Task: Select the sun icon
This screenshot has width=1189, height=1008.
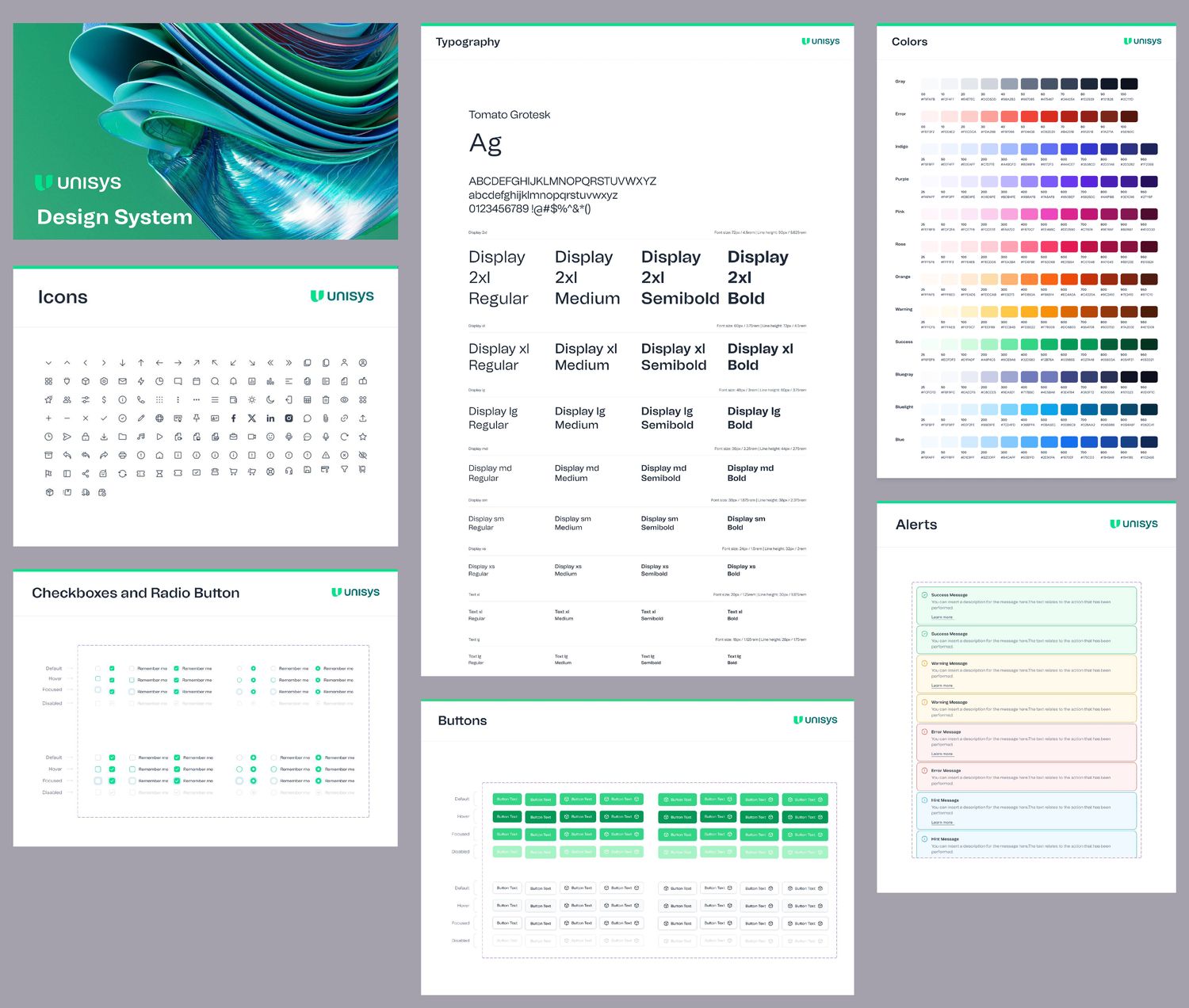Action: (251, 399)
